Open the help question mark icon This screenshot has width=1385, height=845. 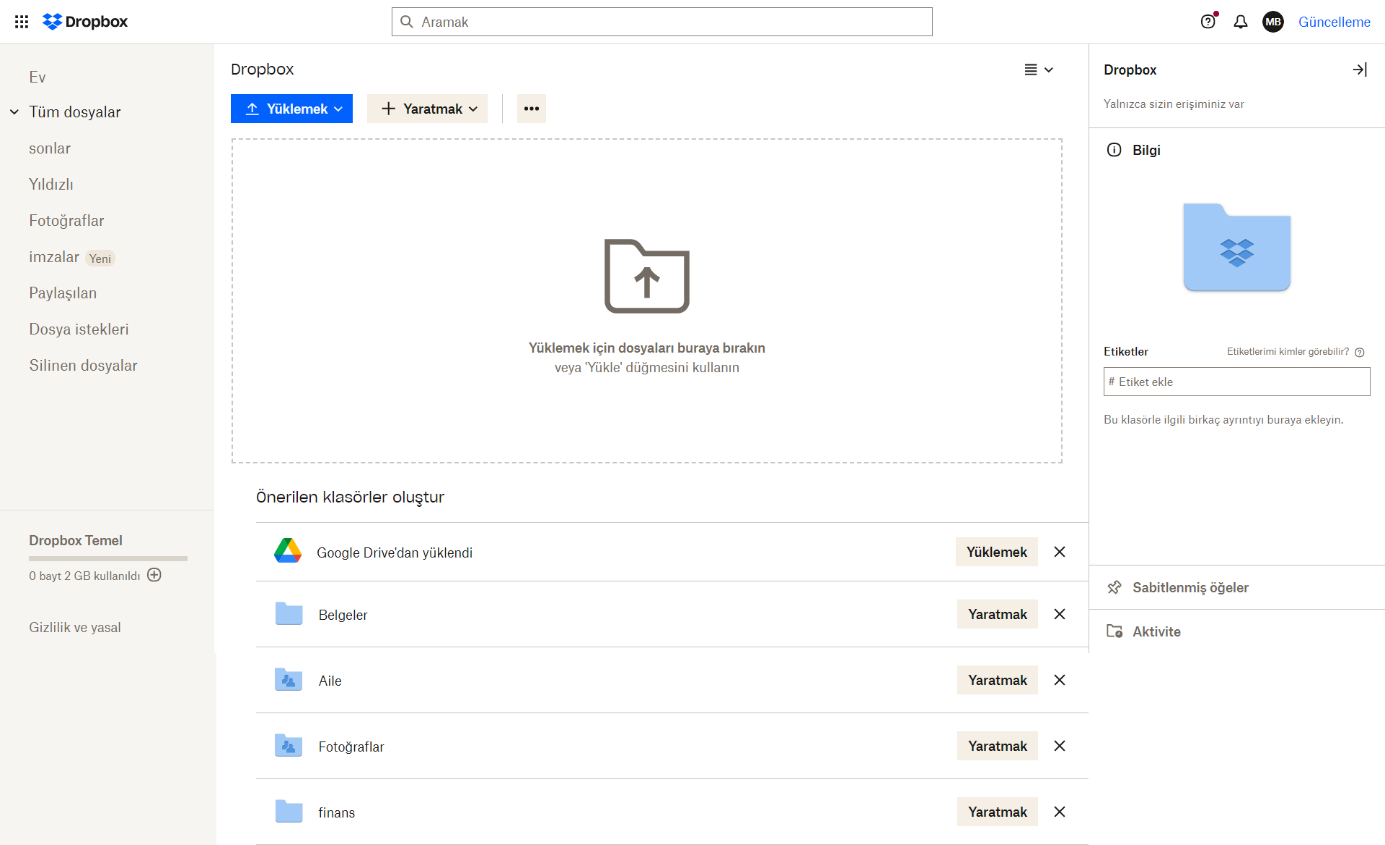[x=1208, y=22]
